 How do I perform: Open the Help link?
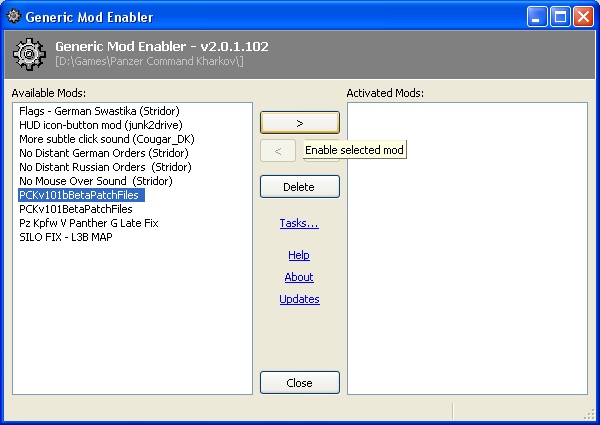click(x=299, y=255)
